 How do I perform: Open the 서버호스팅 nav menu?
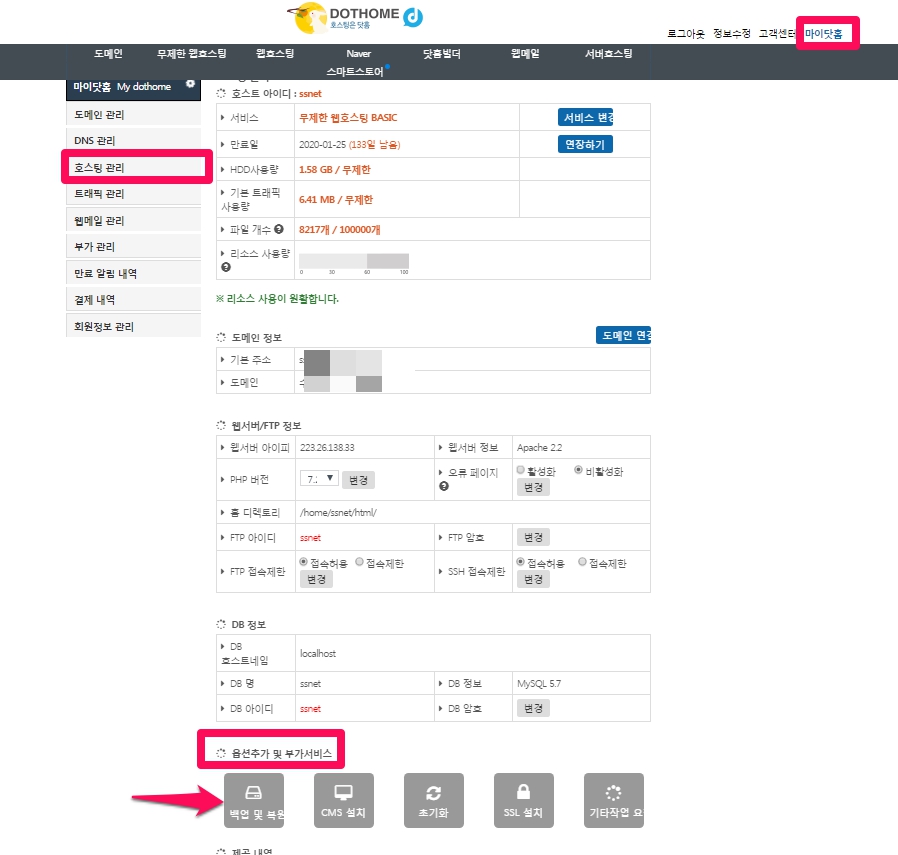pos(608,54)
